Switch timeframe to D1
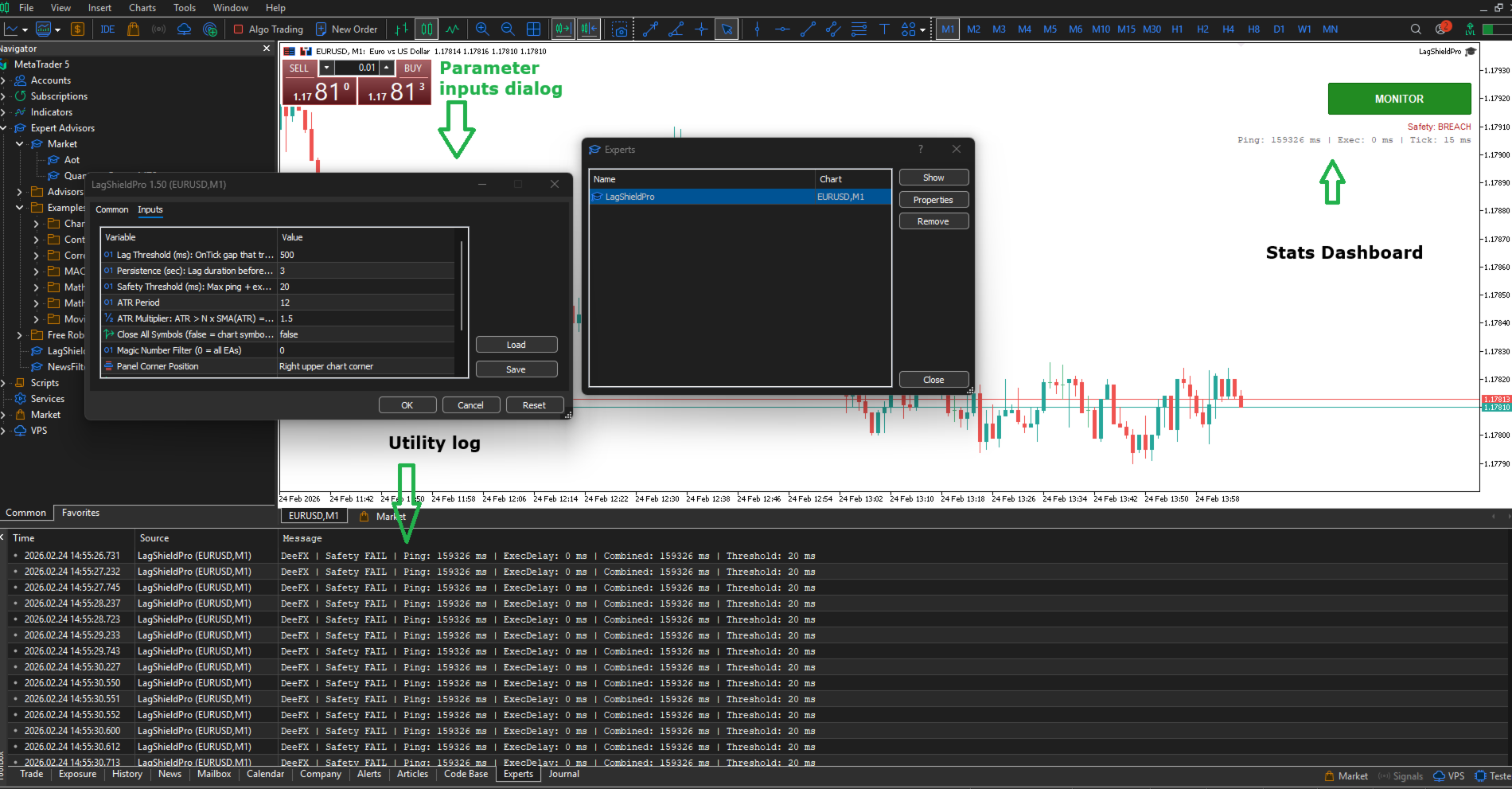The width and height of the screenshot is (1512, 789). [1279, 29]
